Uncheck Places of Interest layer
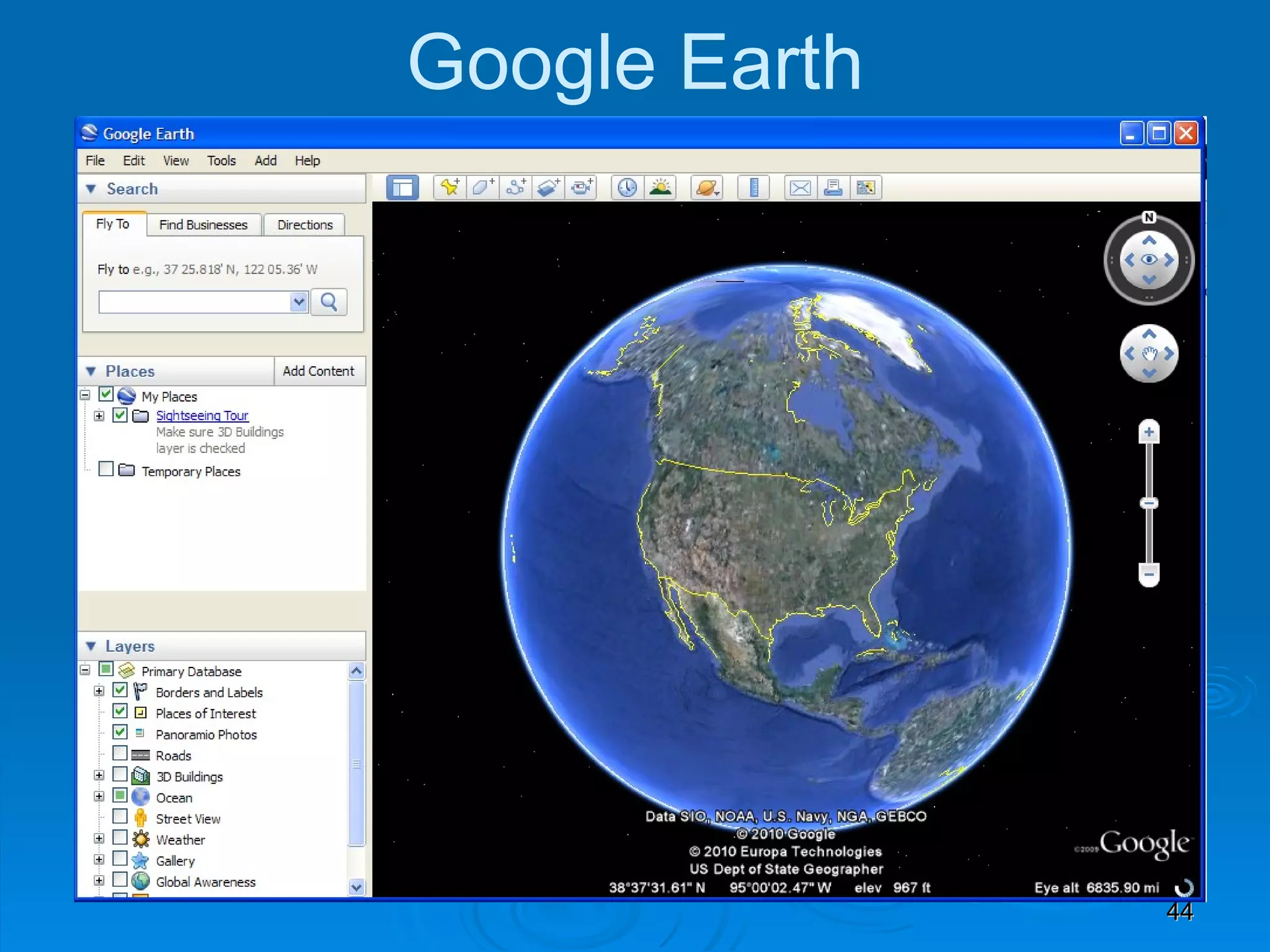This screenshot has width=1270, height=952. (120, 712)
